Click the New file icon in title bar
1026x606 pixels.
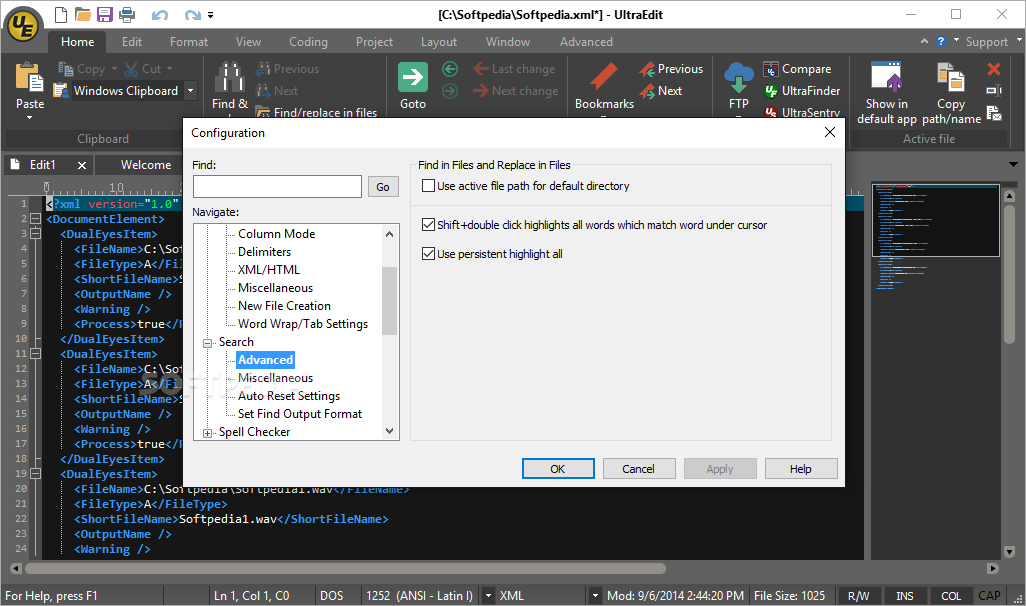[60, 14]
